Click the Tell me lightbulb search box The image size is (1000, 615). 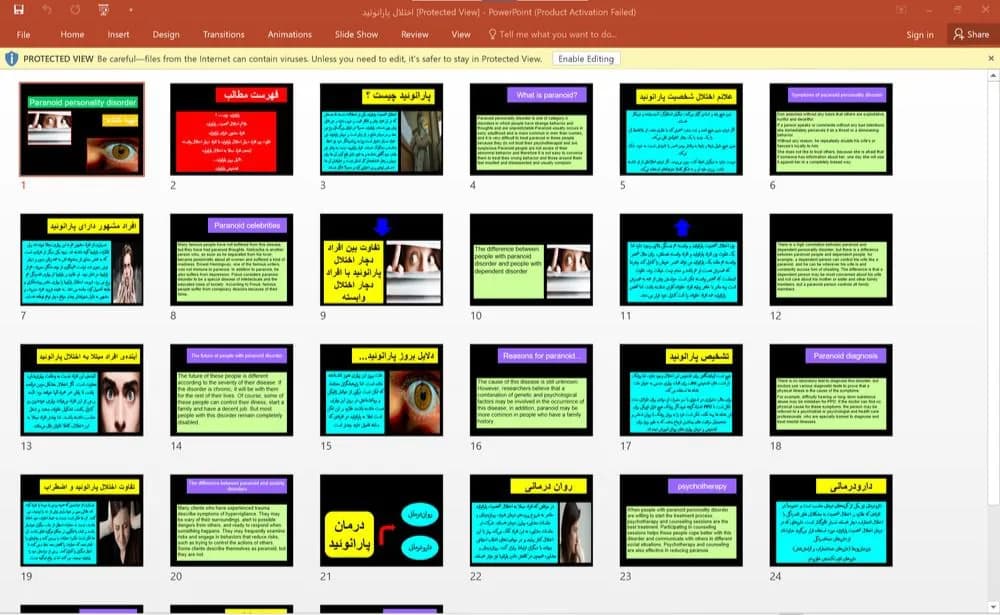552,34
